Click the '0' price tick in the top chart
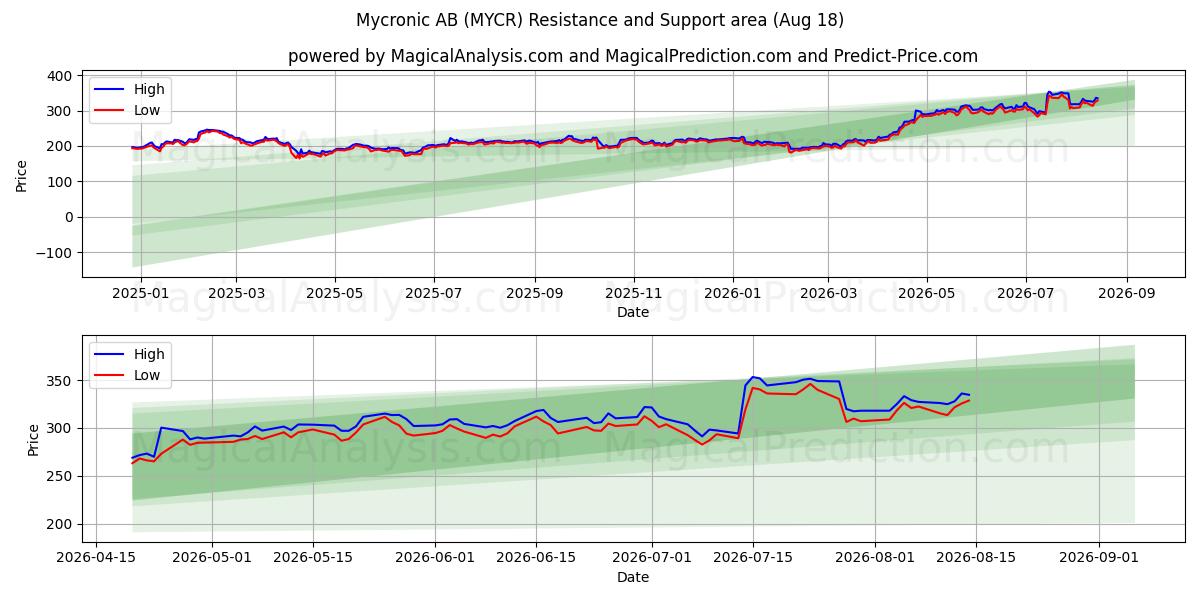1200x600 pixels. pos(67,217)
